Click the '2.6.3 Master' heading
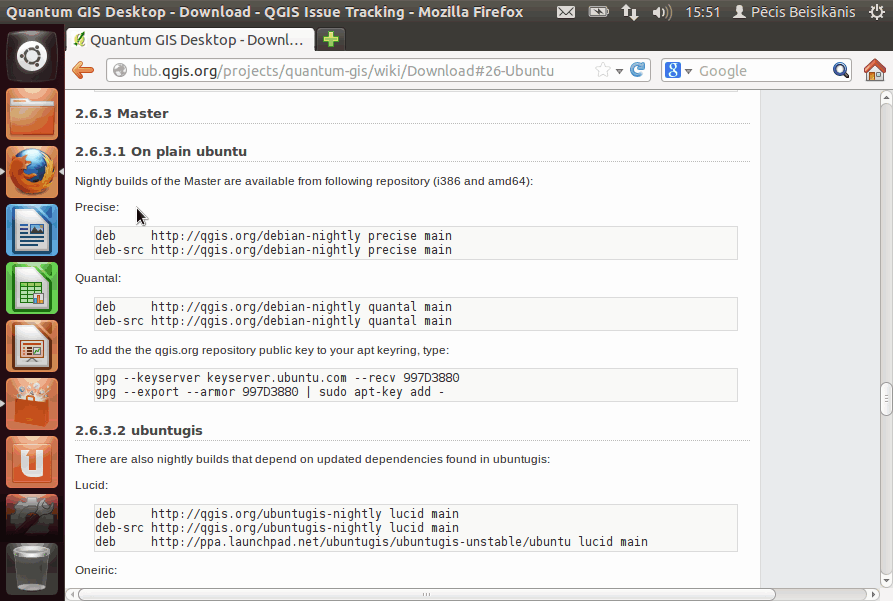The image size is (893, 601). 122,113
